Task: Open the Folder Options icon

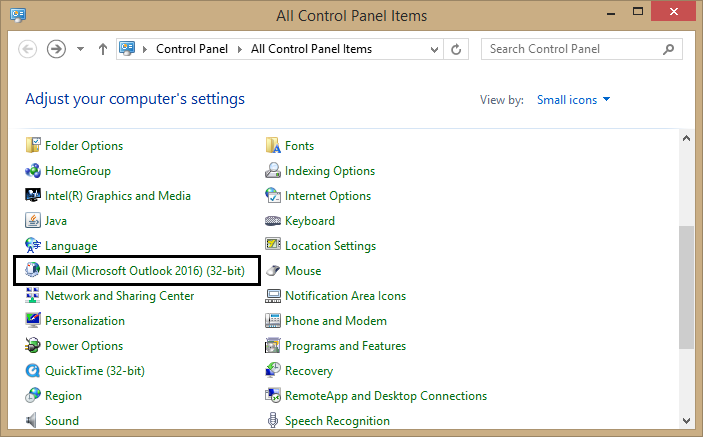Action: click(33, 145)
